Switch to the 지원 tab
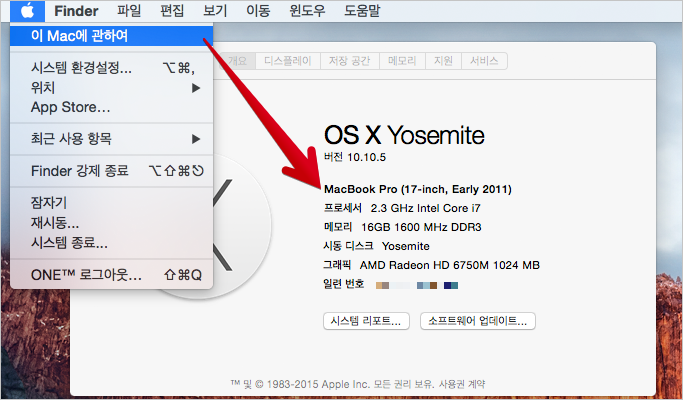Image resolution: width=683 pixels, height=400 pixels. coord(443,61)
